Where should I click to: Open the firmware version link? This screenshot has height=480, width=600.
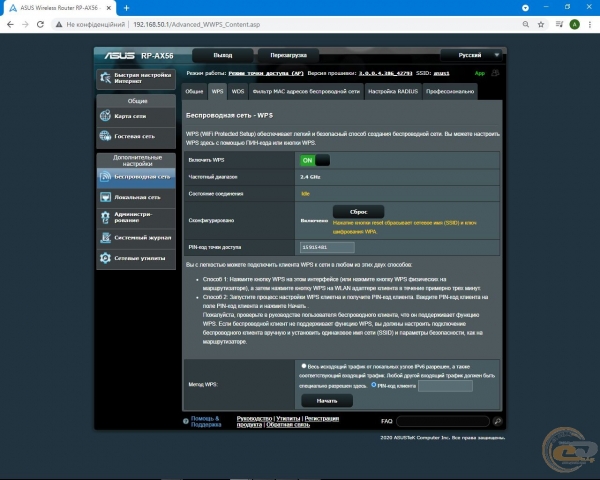(x=385, y=73)
